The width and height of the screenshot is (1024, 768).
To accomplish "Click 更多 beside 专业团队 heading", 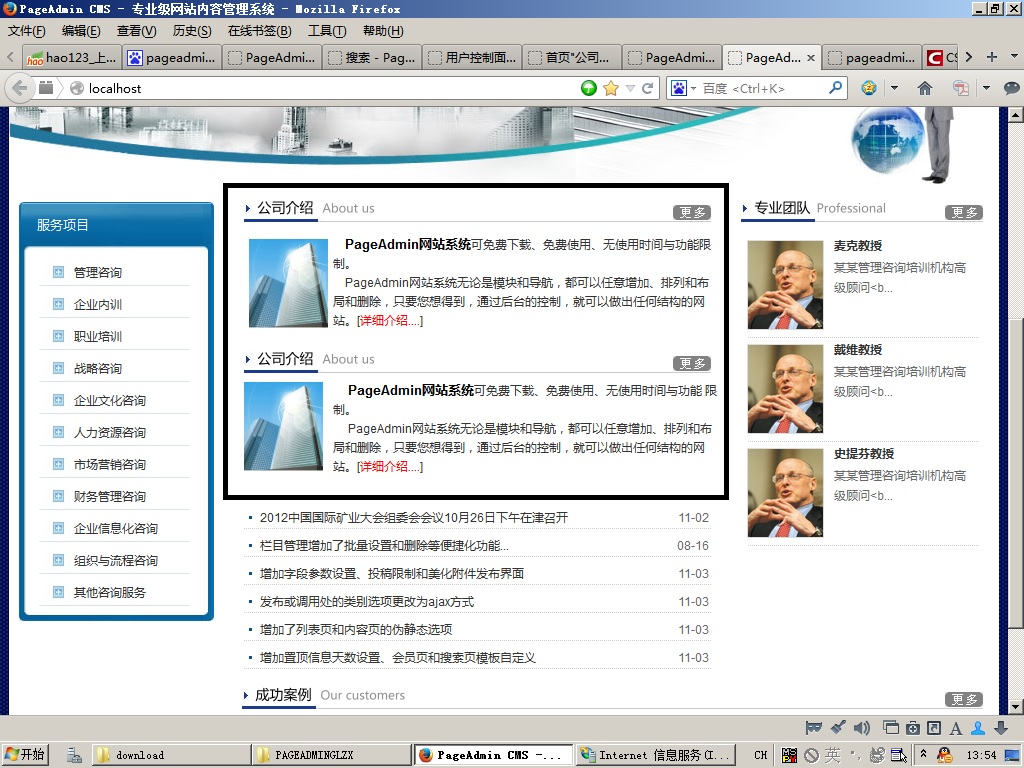I will point(964,212).
